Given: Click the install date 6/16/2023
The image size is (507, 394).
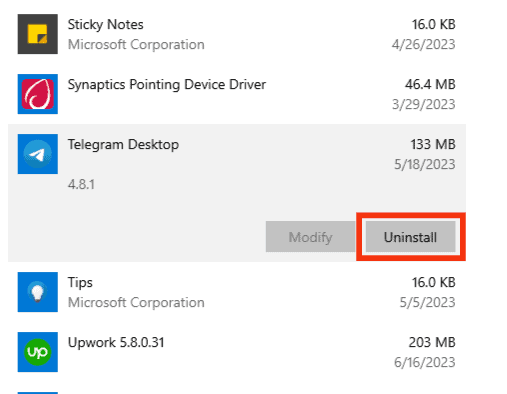Looking at the screenshot, I should (x=425, y=362).
